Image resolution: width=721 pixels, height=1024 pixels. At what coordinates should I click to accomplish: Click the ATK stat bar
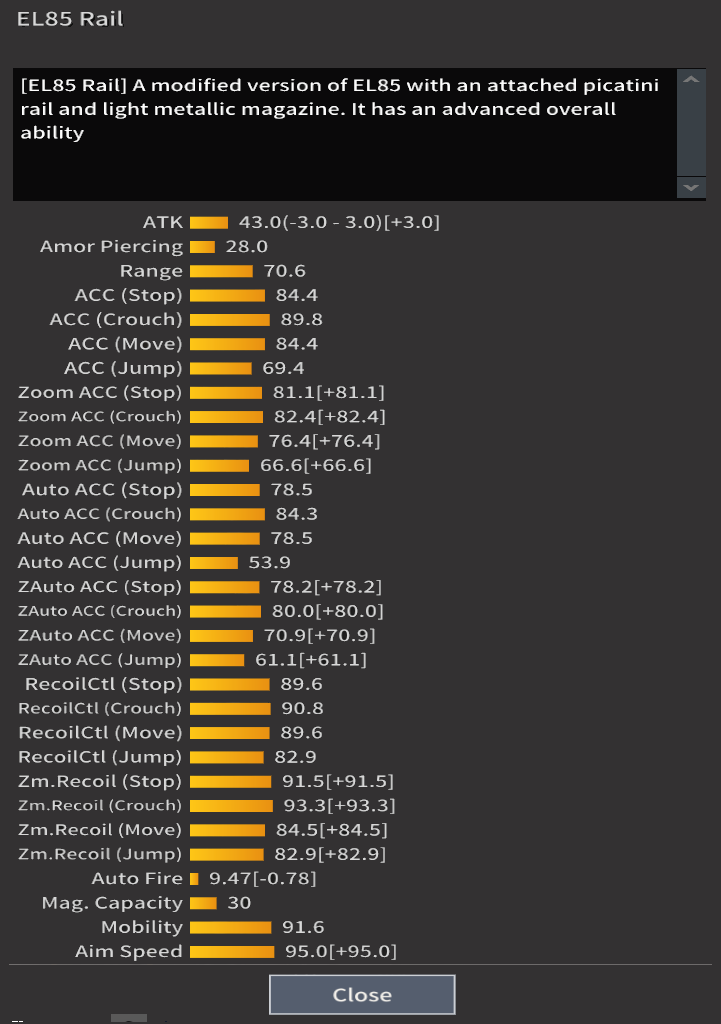(209, 222)
